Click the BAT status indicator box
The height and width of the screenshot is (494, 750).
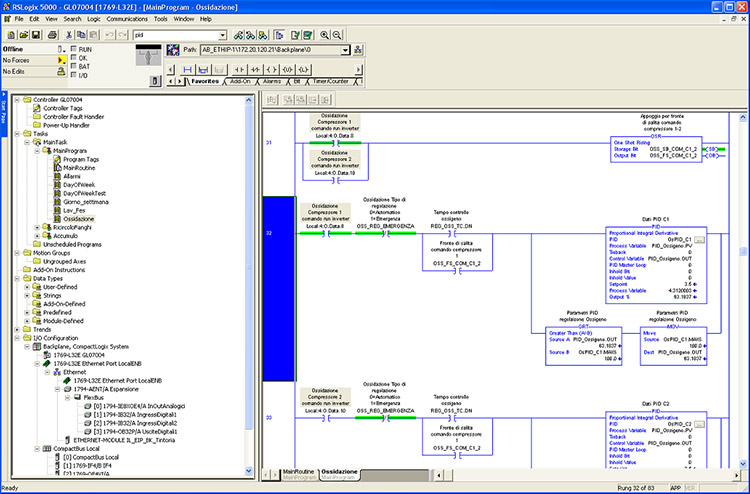click(74, 66)
